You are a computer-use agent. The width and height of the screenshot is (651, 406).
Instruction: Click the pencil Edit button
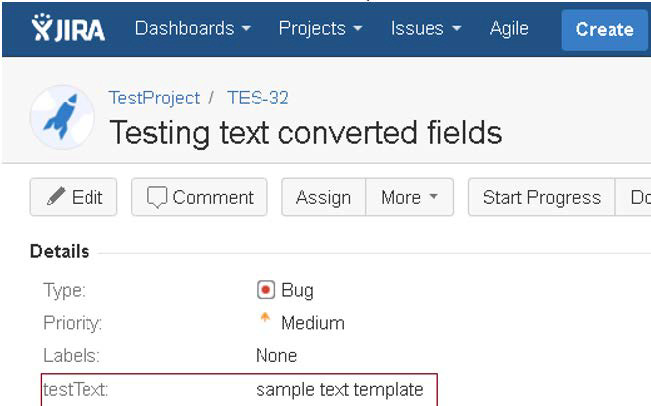click(x=73, y=197)
